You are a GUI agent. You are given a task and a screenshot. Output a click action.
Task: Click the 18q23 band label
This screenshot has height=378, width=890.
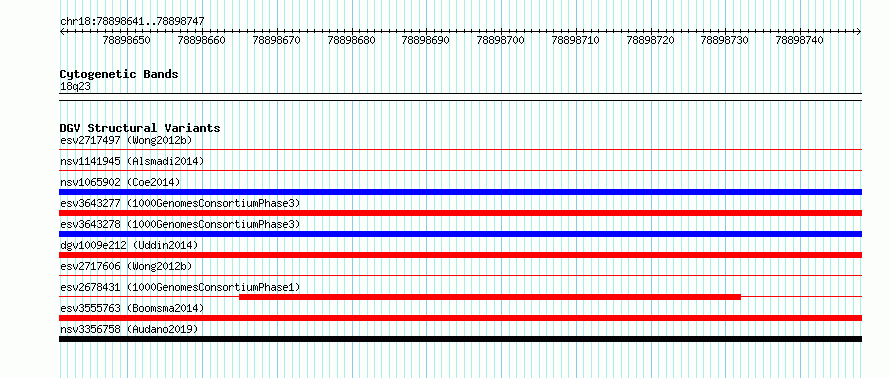coord(75,87)
